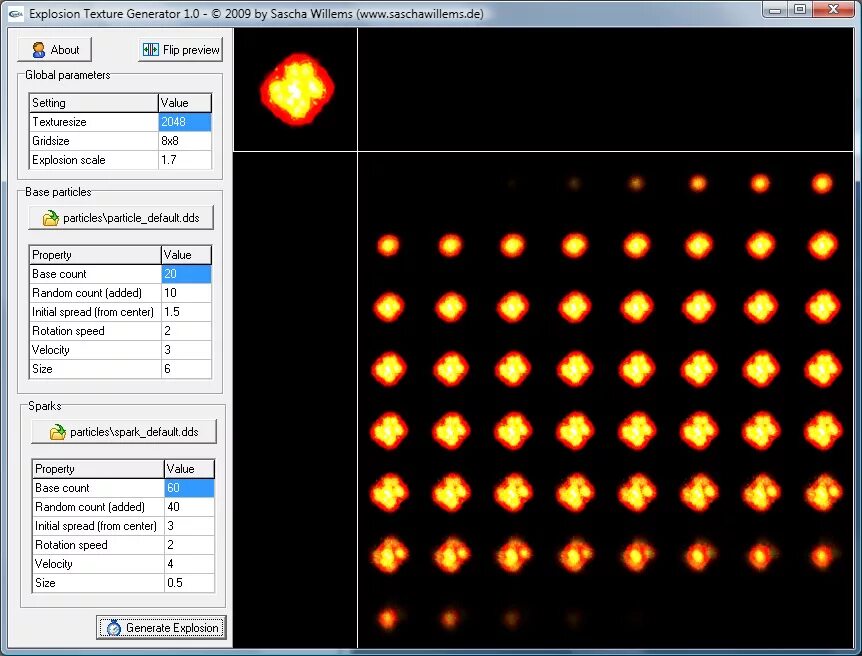862x656 pixels.
Task: Click folder icon for particle_default.dds
Action: click(x=51, y=218)
